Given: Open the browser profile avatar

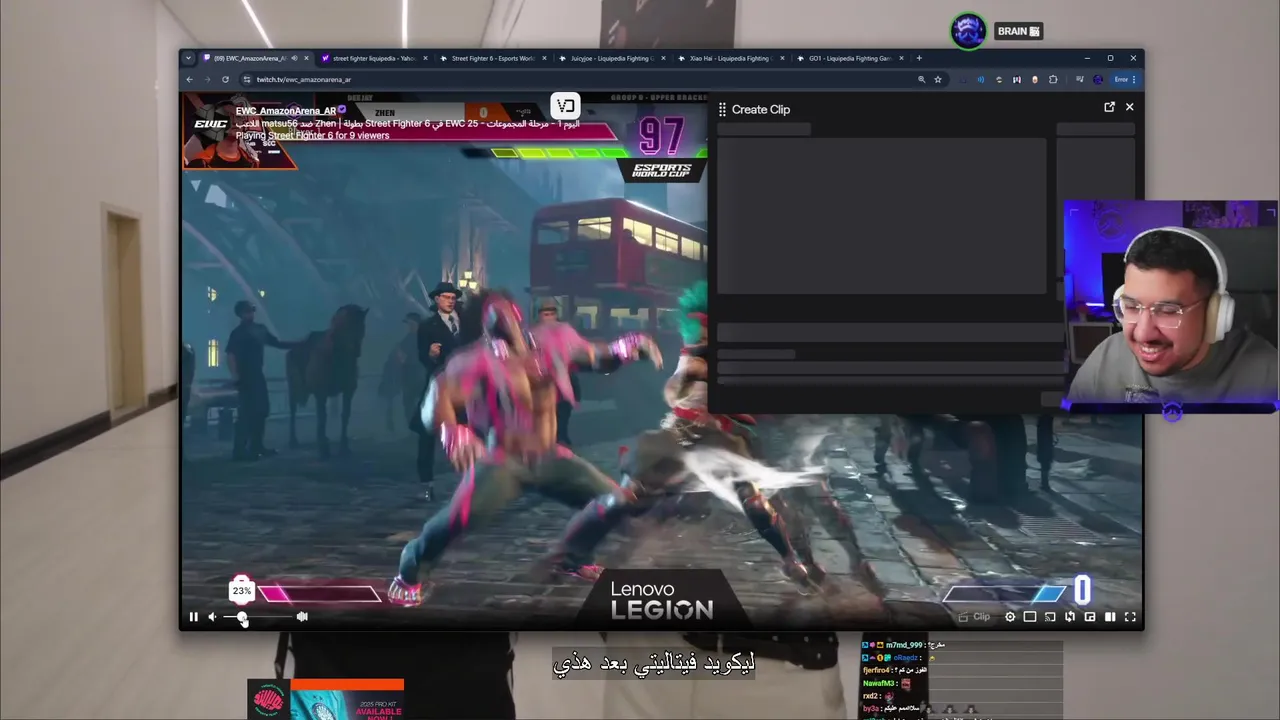Looking at the screenshot, I should pyautogui.click(x=1098, y=79).
